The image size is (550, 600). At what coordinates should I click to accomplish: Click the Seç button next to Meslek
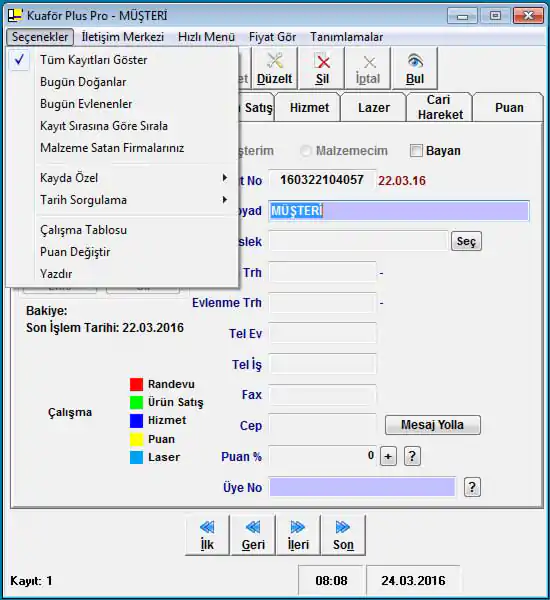click(466, 241)
